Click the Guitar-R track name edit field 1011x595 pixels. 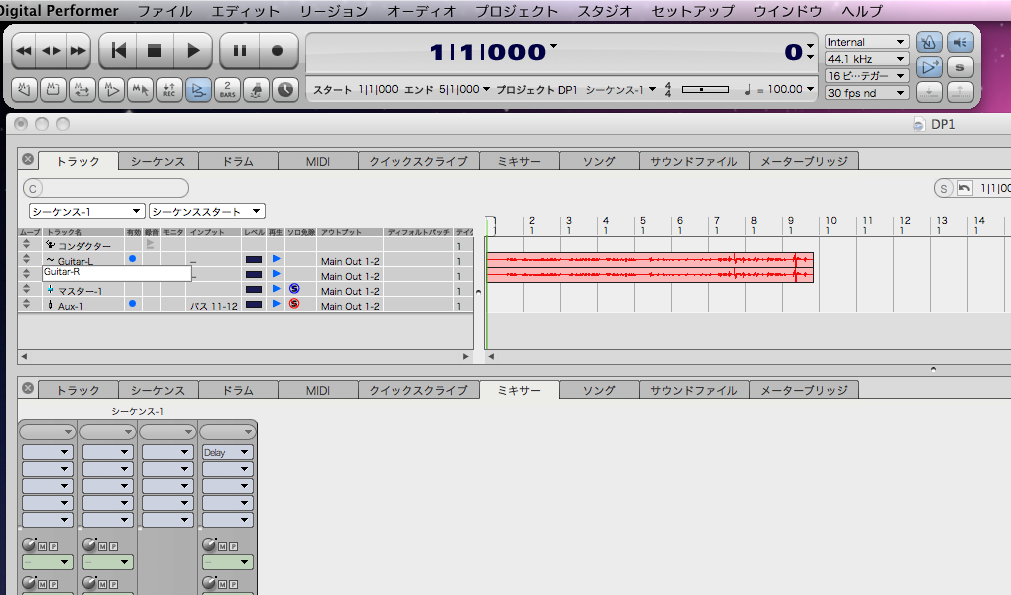(x=117, y=273)
